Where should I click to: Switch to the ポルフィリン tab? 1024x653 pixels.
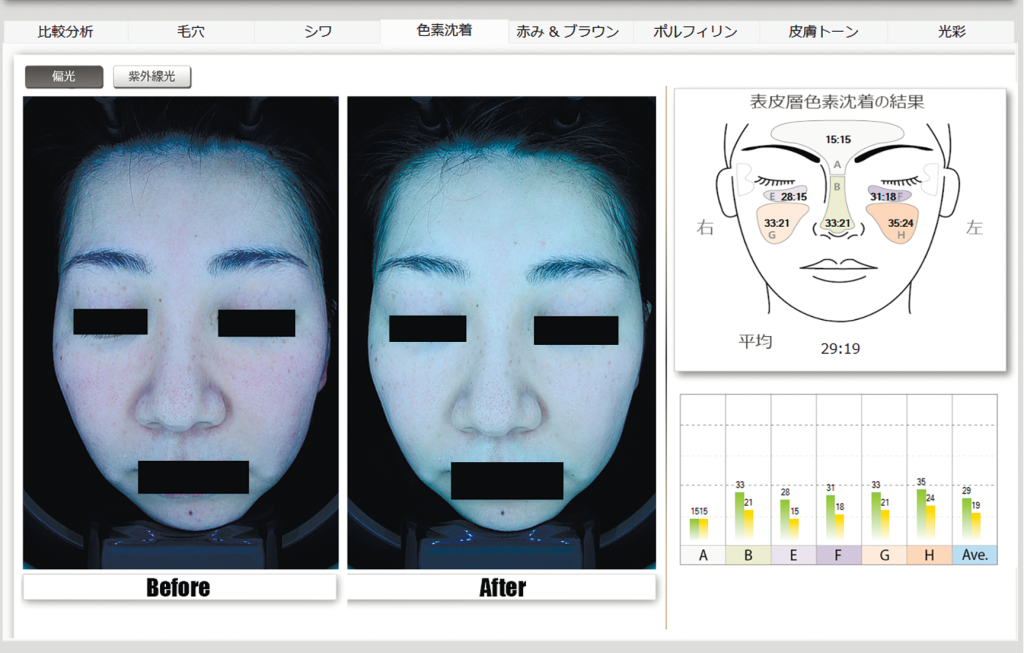[x=695, y=32]
